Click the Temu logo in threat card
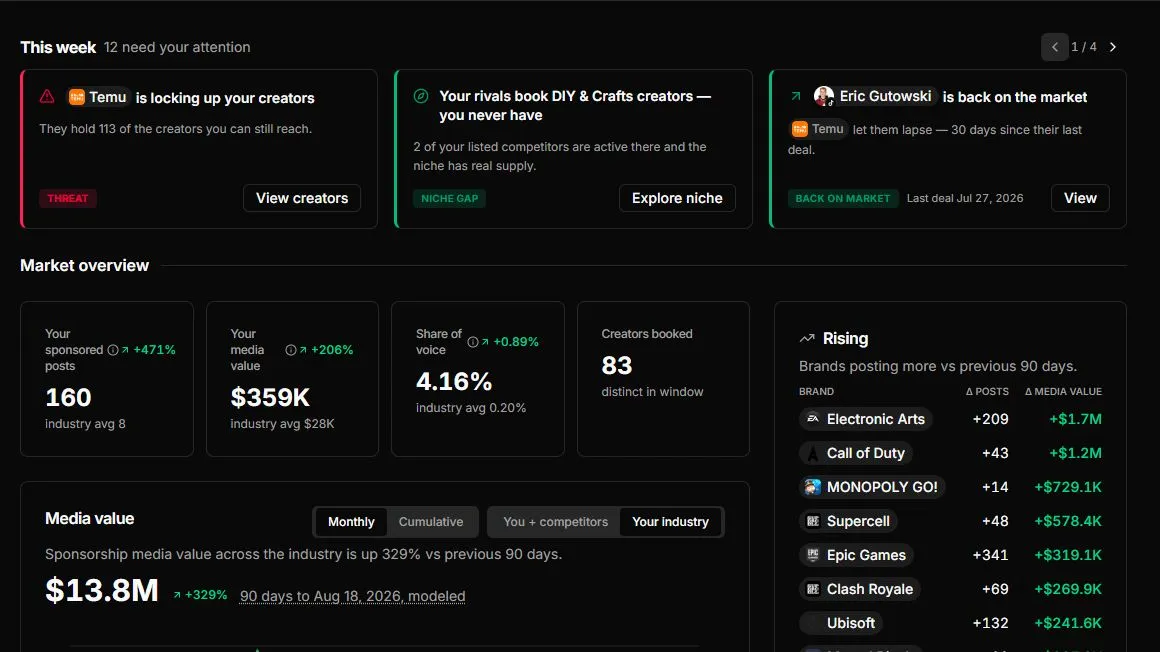 click(x=76, y=97)
